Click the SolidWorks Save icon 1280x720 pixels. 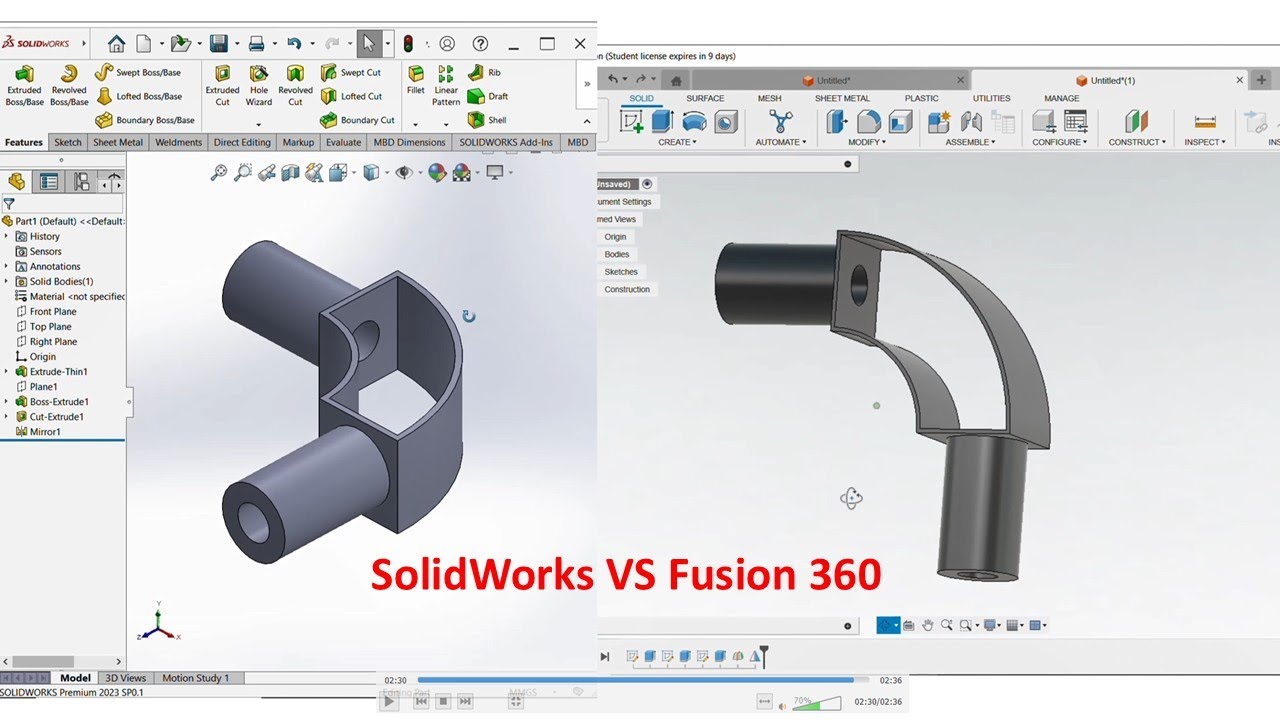(218, 44)
